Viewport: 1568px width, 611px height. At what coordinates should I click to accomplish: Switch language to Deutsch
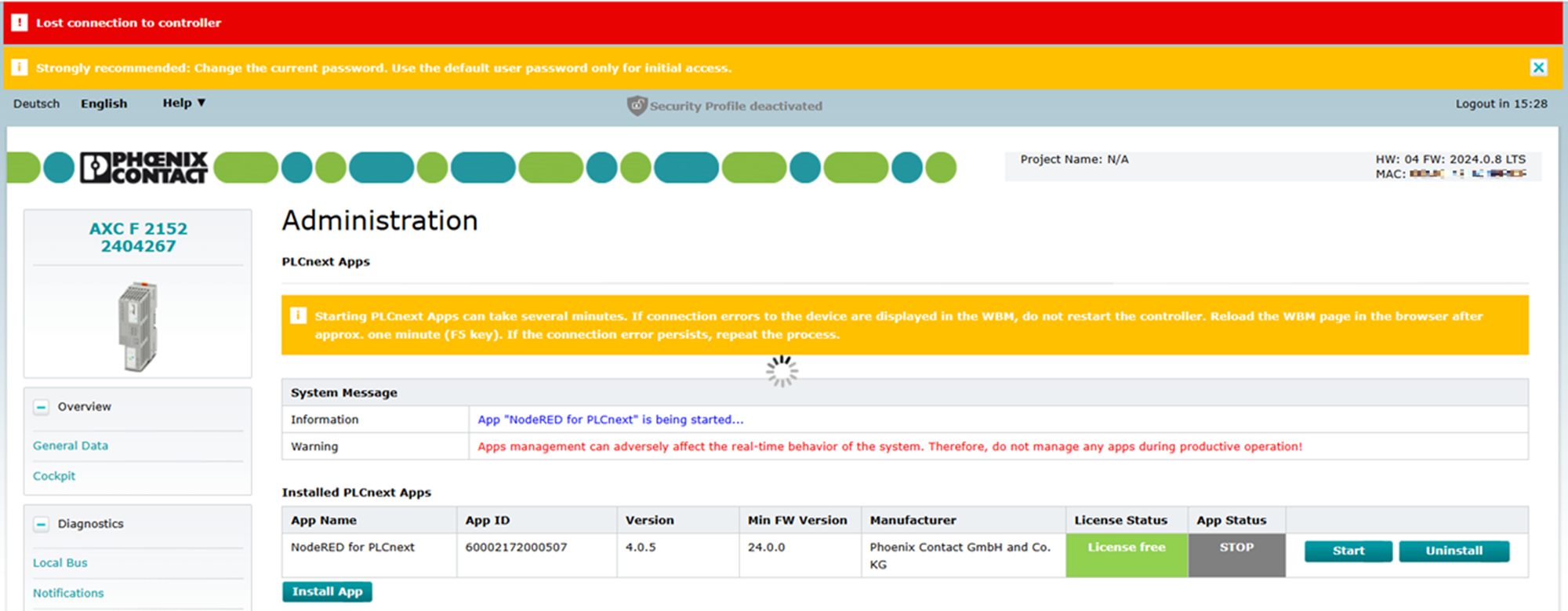[36, 104]
